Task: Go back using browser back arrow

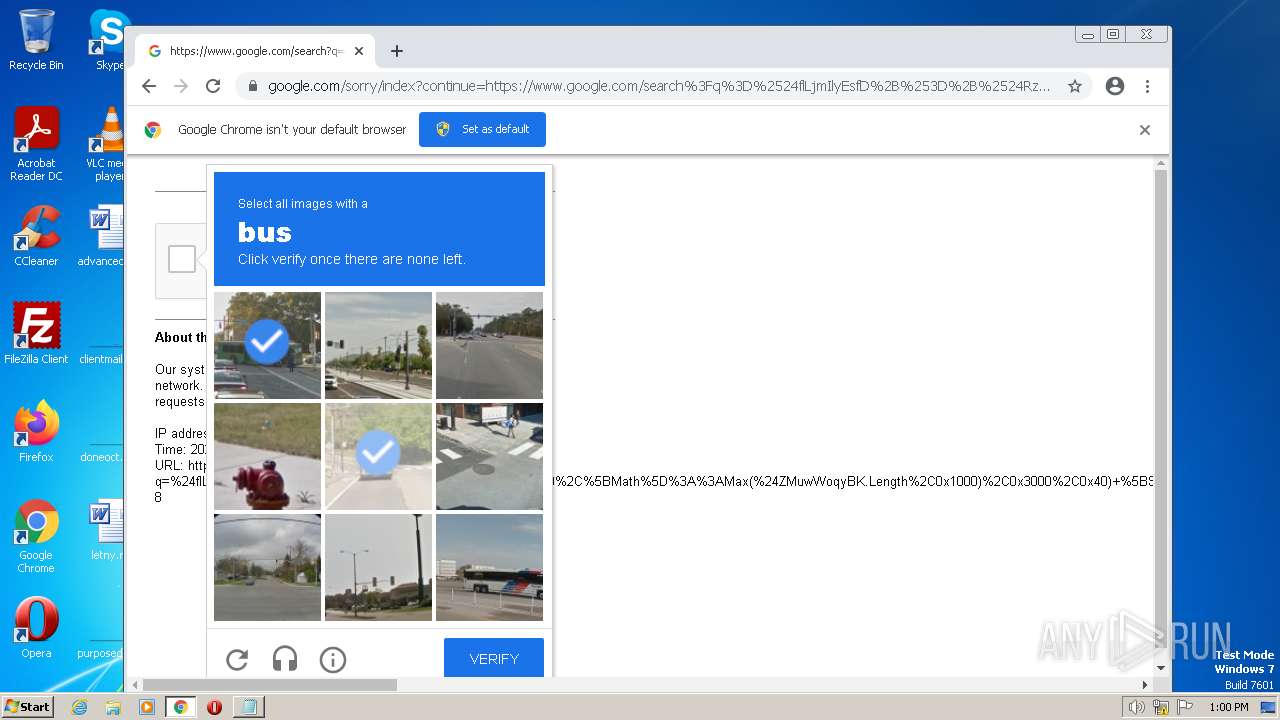Action: pos(149,86)
